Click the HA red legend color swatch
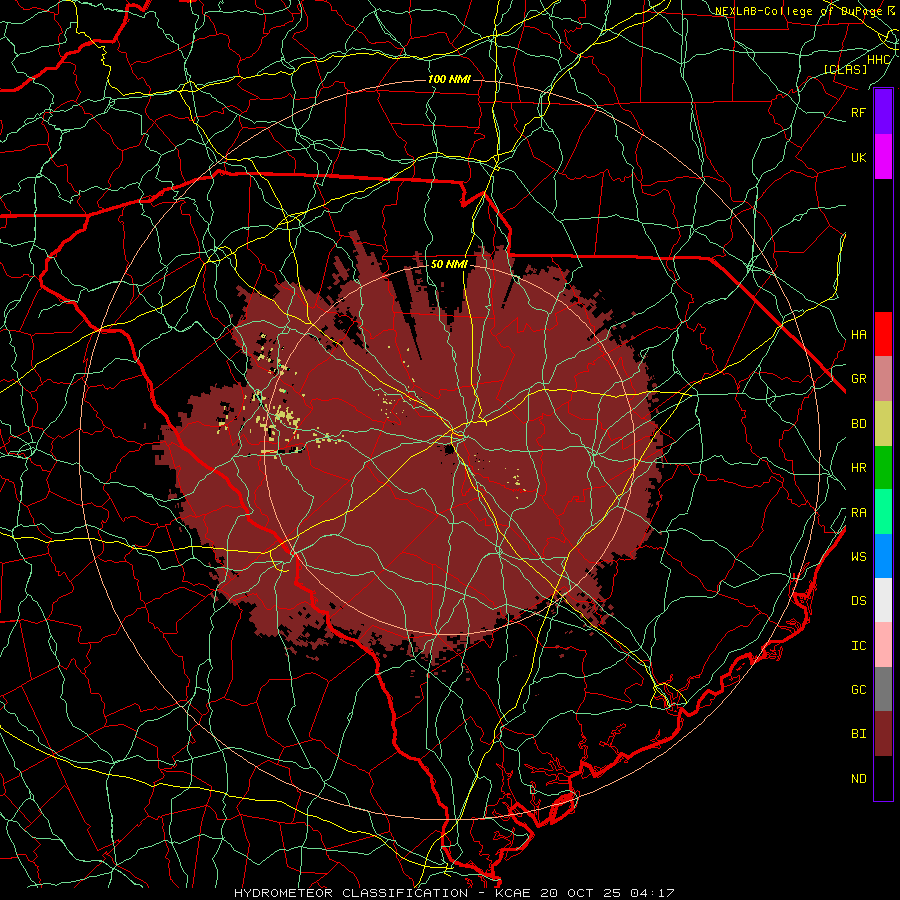This screenshot has width=900, height=900. (x=883, y=334)
